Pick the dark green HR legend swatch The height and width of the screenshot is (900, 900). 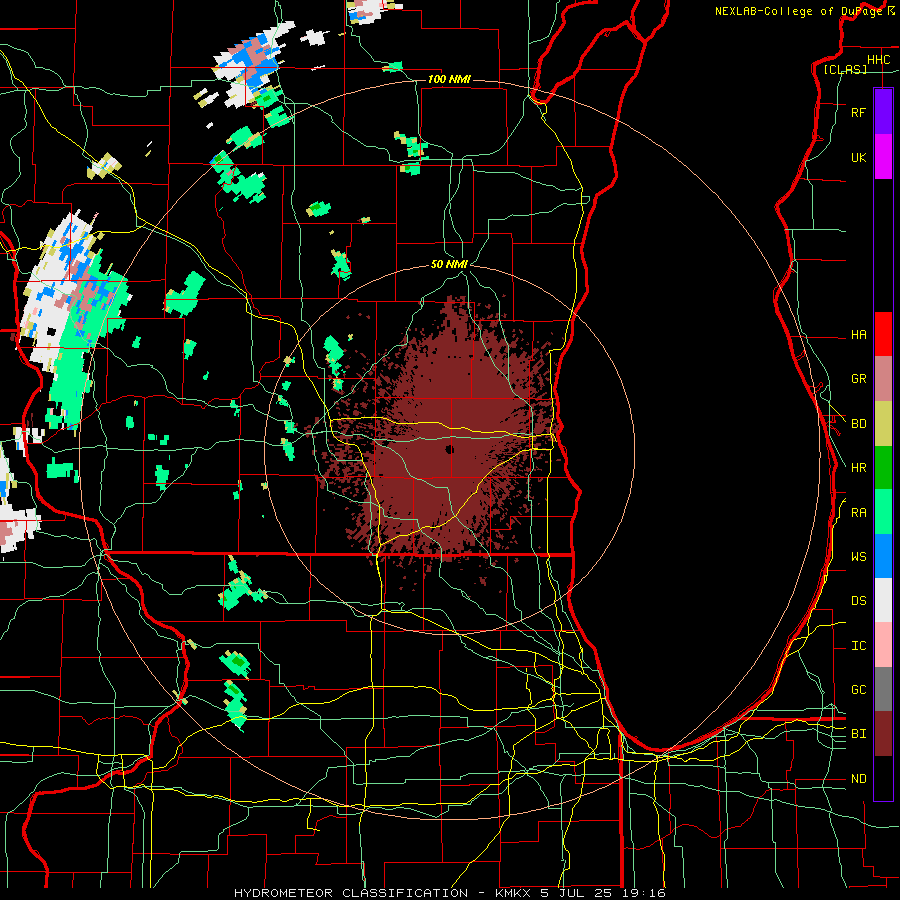coord(883,468)
